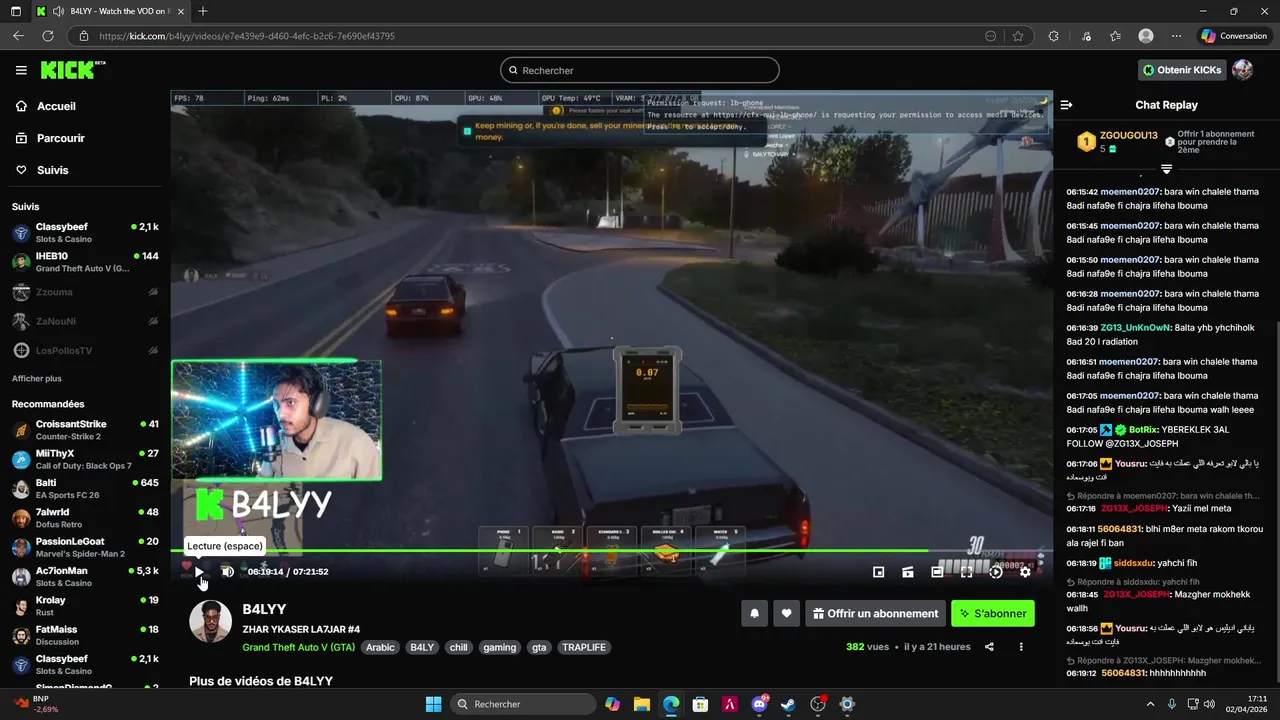Switch to theater mode in player

coord(937,571)
